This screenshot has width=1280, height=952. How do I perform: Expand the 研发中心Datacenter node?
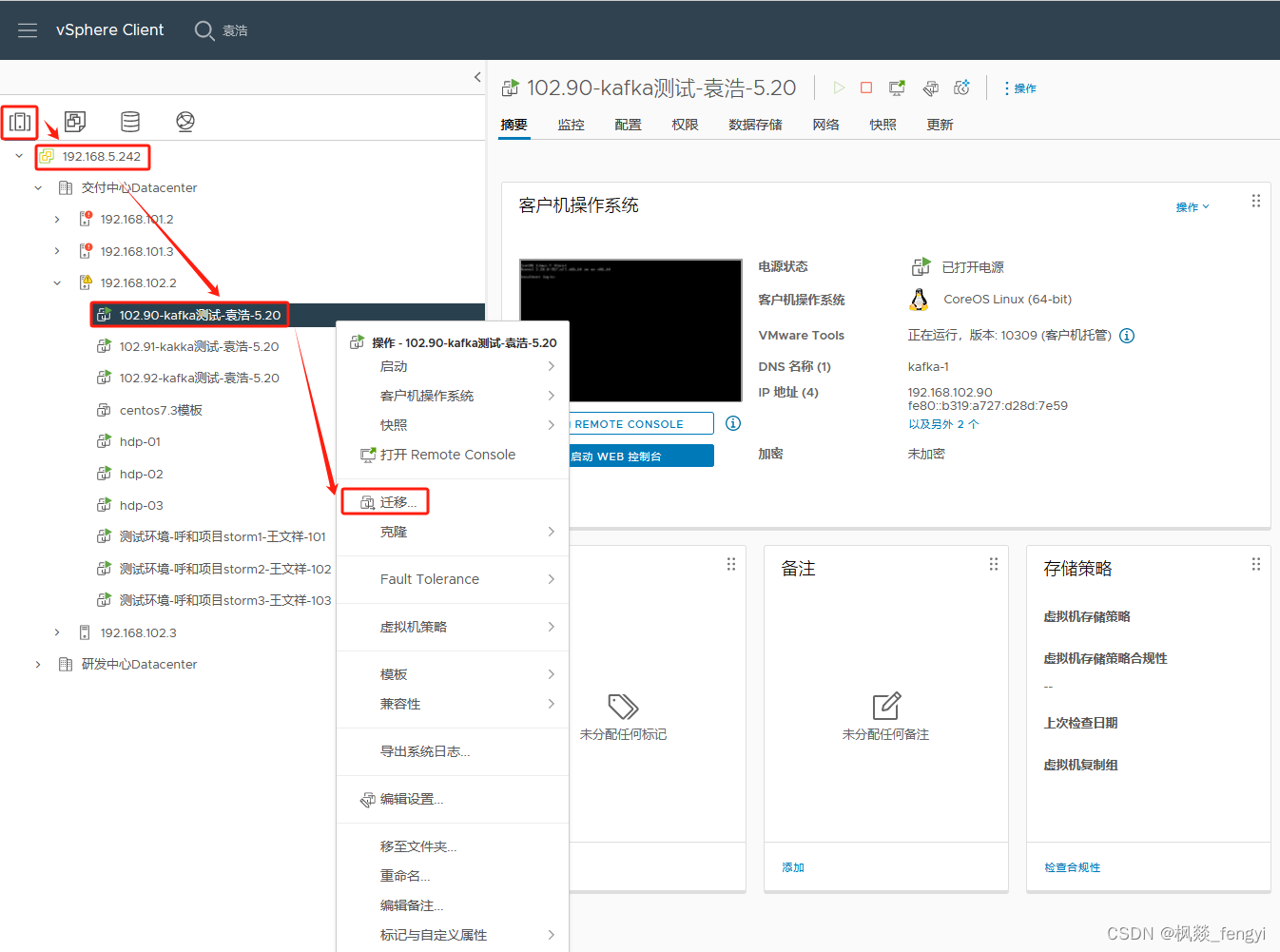pos(38,665)
